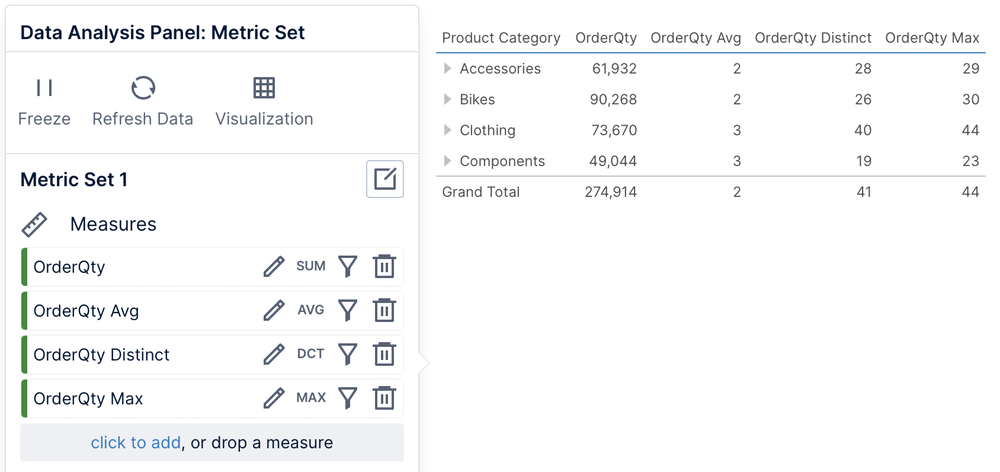This screenshot has width=1000, height=472.
Task: Edit the OrderQty Distinct measure
Action: (274, 354)
